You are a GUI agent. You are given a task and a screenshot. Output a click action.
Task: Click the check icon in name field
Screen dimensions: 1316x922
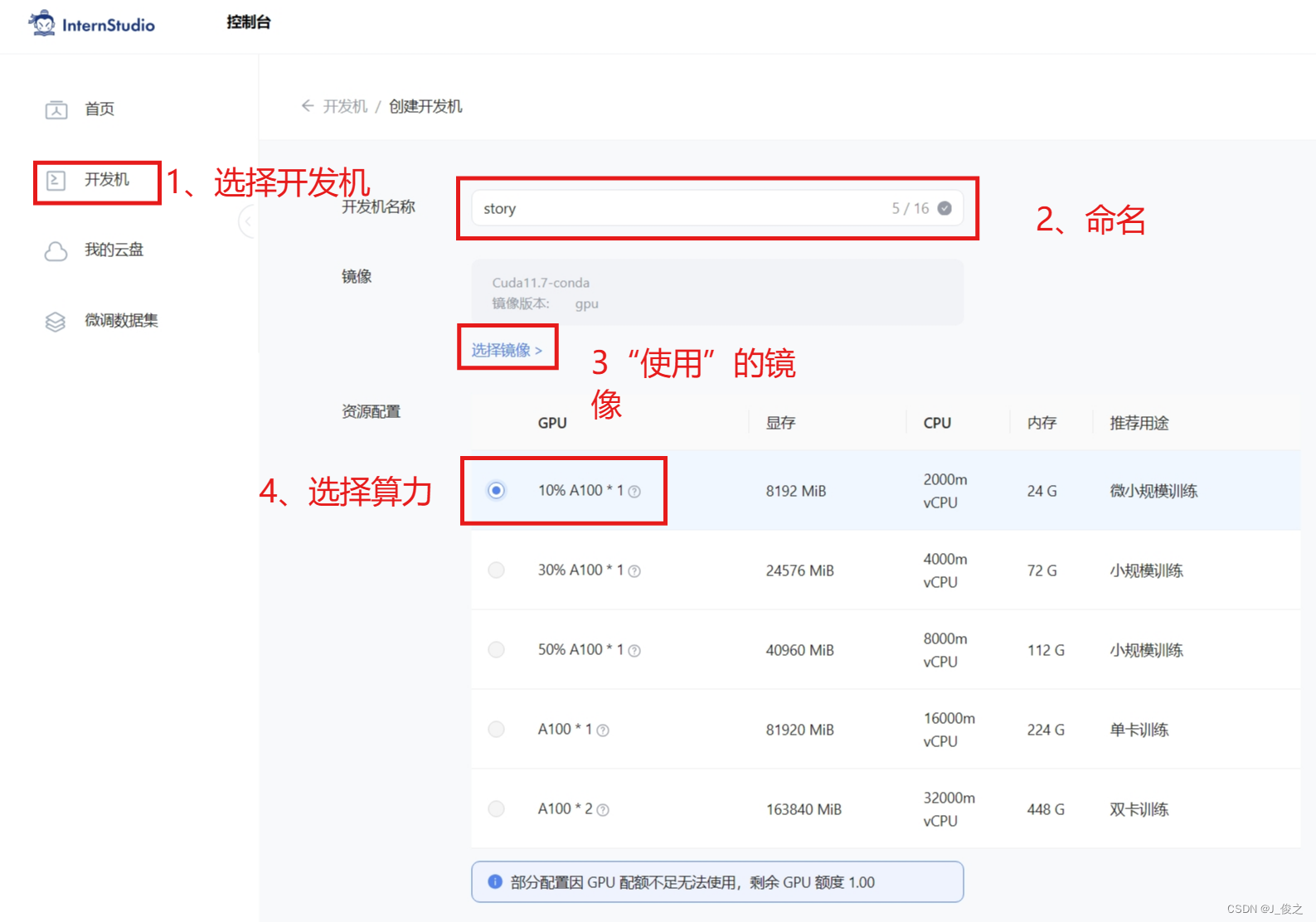tap(945, 208)
